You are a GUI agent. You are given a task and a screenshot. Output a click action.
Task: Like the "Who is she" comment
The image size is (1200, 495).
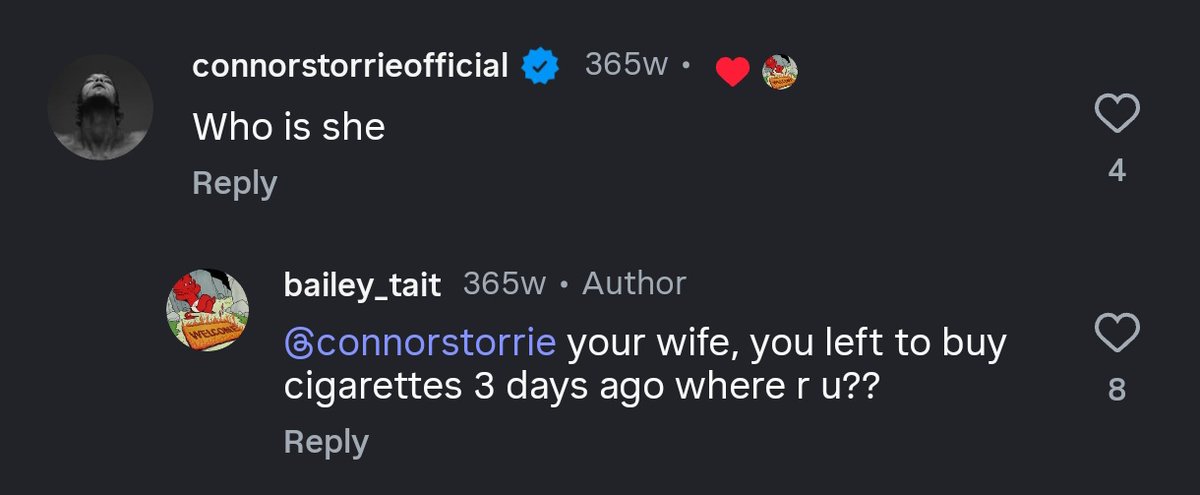[x=1118, y=115]
